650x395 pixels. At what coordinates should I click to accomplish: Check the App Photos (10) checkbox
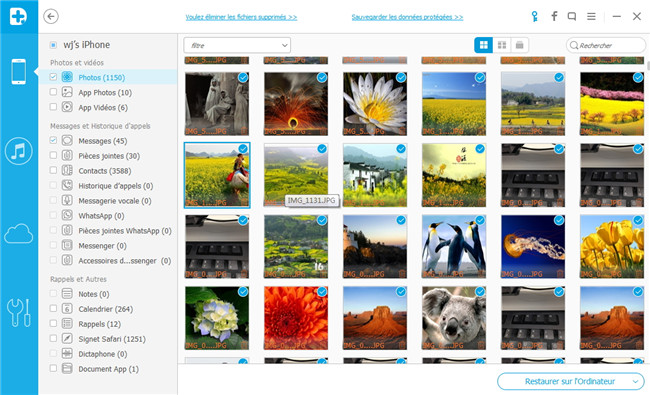click(x=53, y=92)
